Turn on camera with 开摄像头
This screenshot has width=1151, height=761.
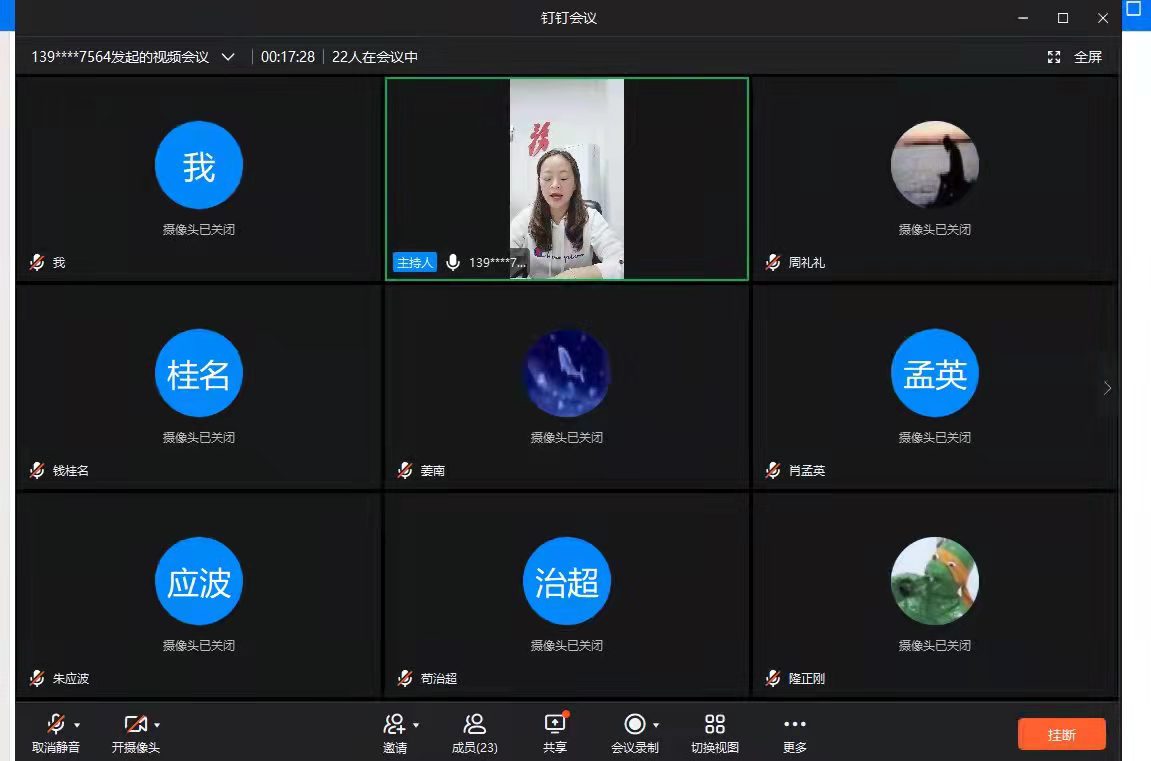coord(135,724)
